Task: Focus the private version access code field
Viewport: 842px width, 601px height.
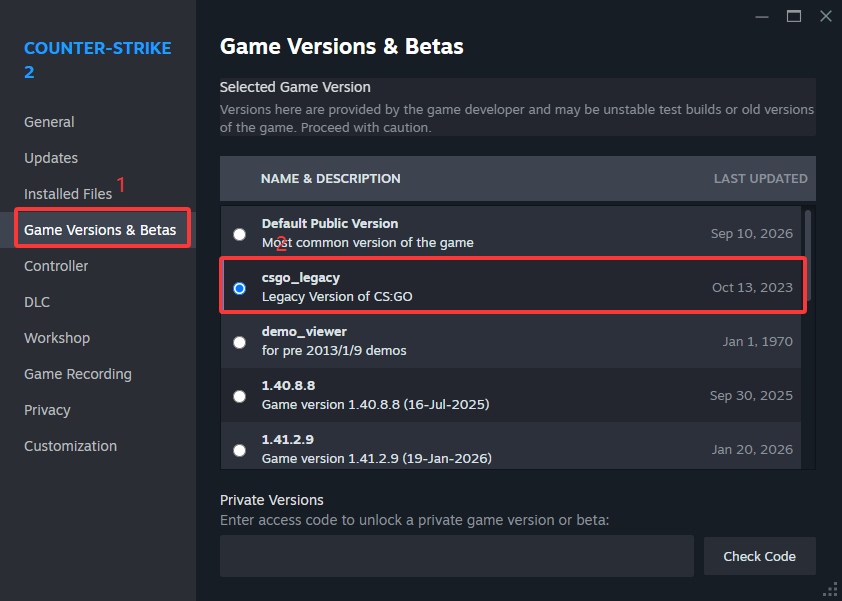Action: pyautogui.click(x=456, y=556)
